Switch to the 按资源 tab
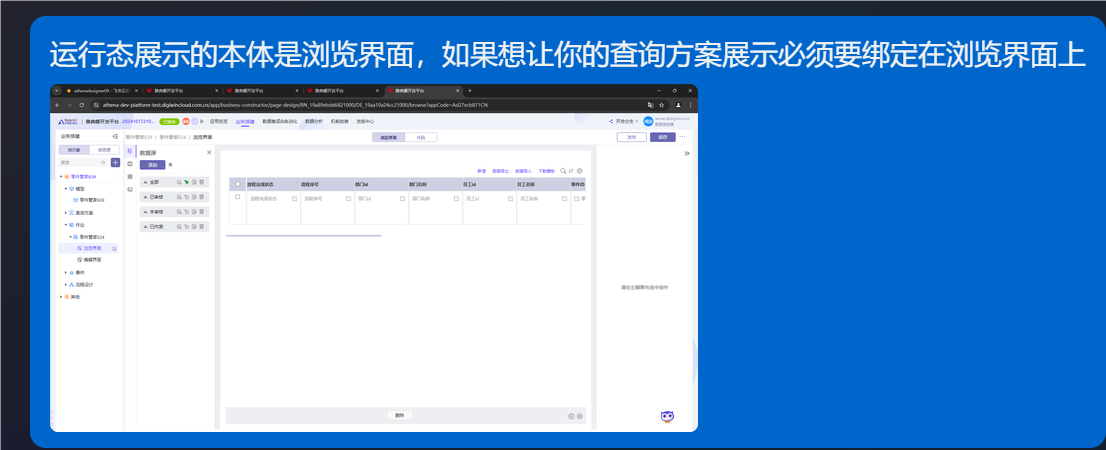Viewport: 1106px width, 450px height. tap(104, 150)
